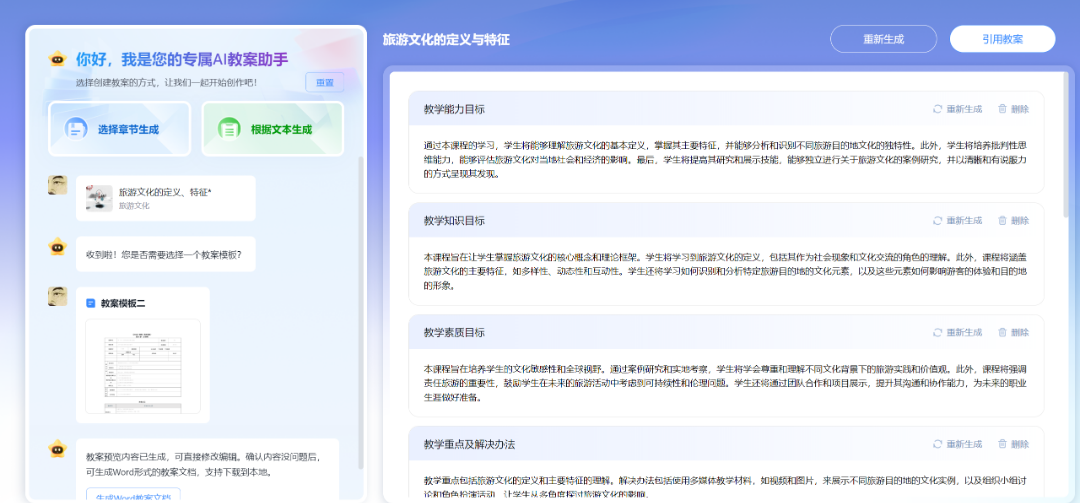Image resolution: width=1080 pixels, height=503 pixels.
Task: Choose 根据文本生成 option
Action: (272, 129)
